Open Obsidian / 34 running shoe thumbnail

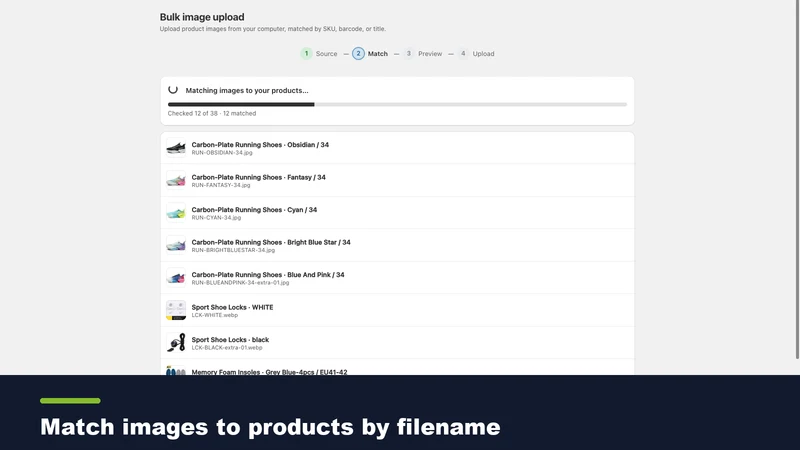[176, 148]
